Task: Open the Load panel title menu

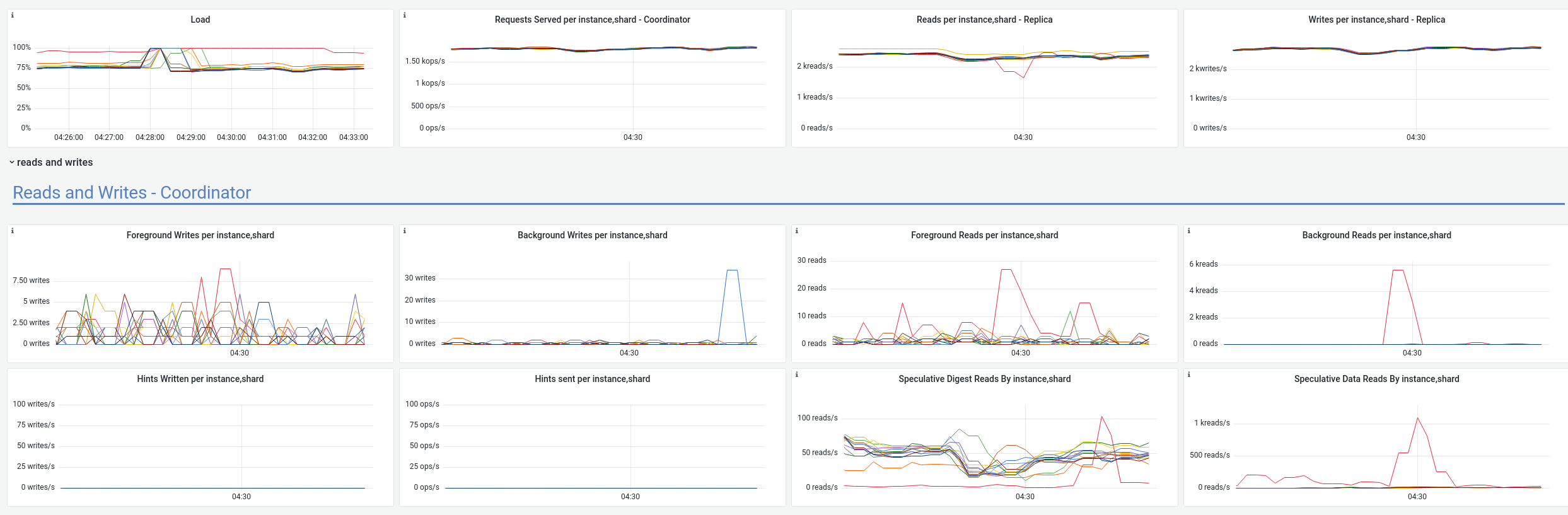Action: (200, 20)
